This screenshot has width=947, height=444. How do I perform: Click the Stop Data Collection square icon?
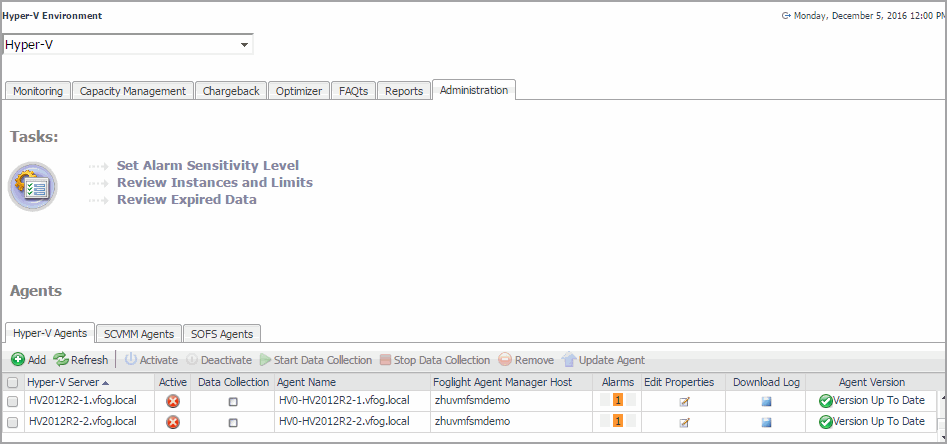tap(385, 360)
